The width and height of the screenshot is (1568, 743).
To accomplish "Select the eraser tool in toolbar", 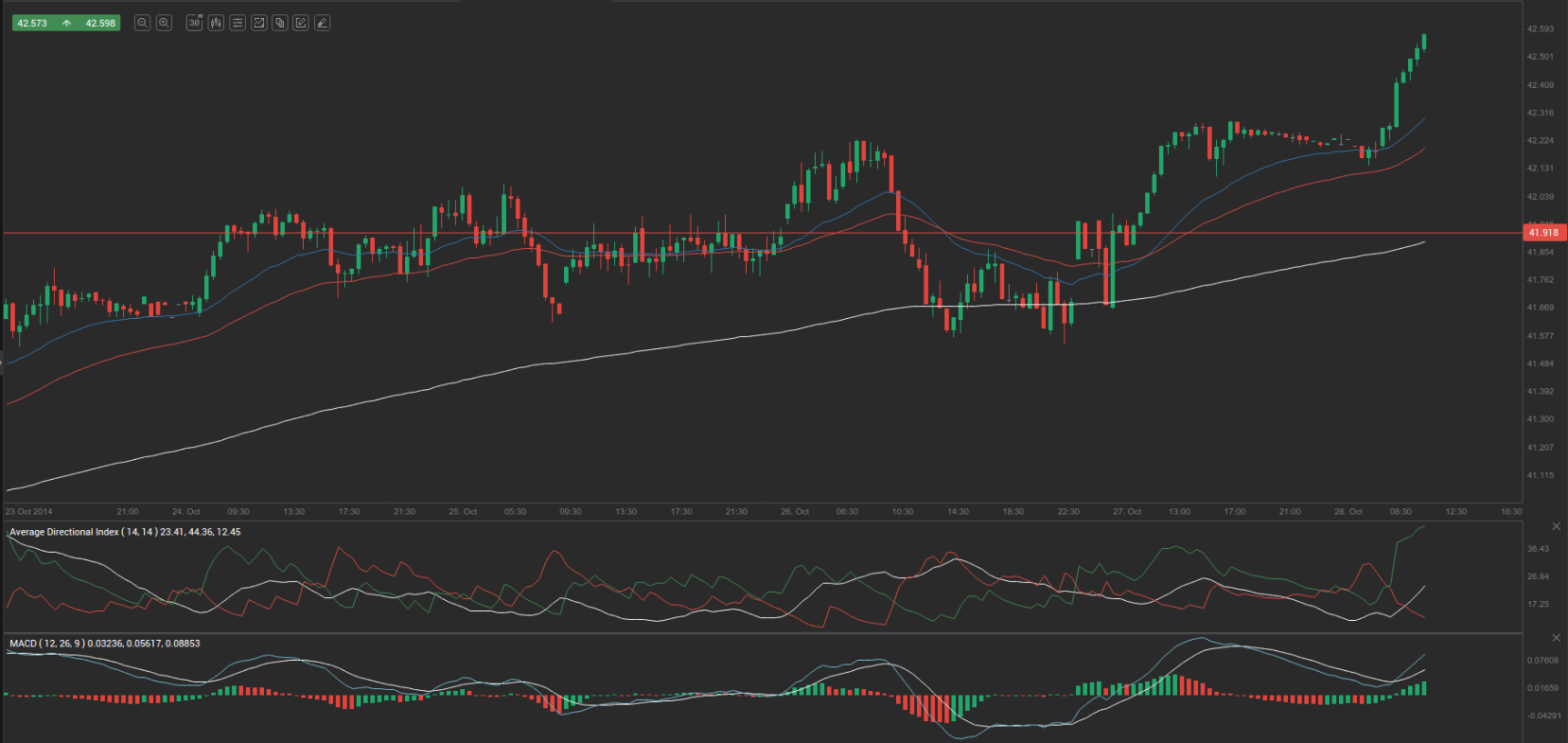I will [x=323, y=23].
